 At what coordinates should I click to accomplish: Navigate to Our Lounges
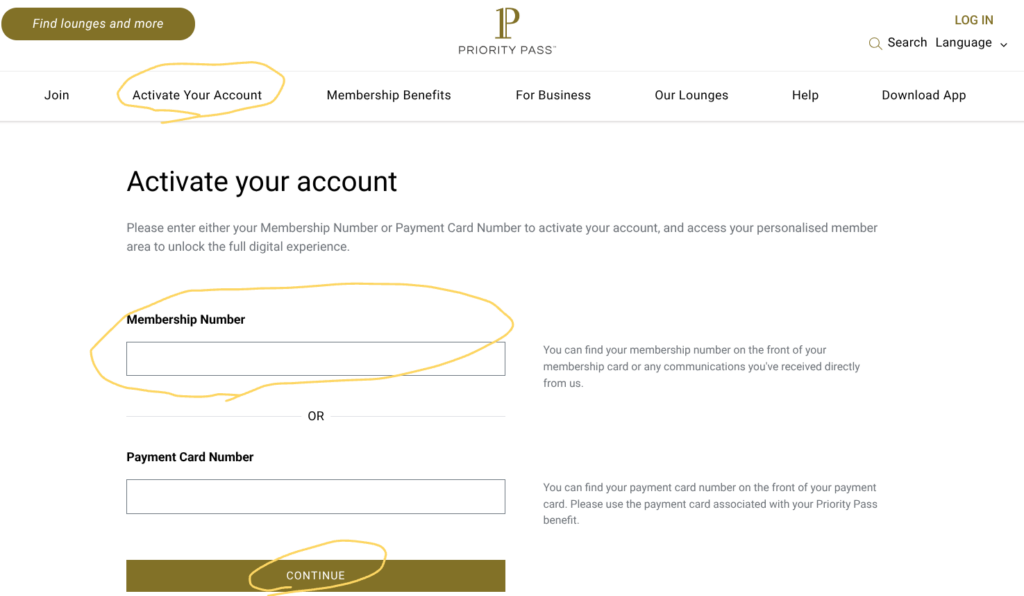coord(691,95)
